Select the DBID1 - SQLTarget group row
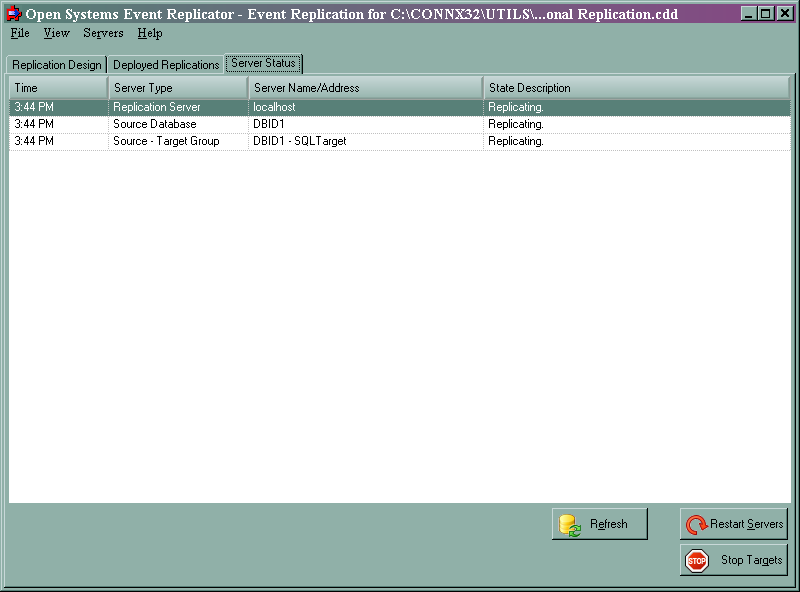The image size is (800, 592). point(300,141)
